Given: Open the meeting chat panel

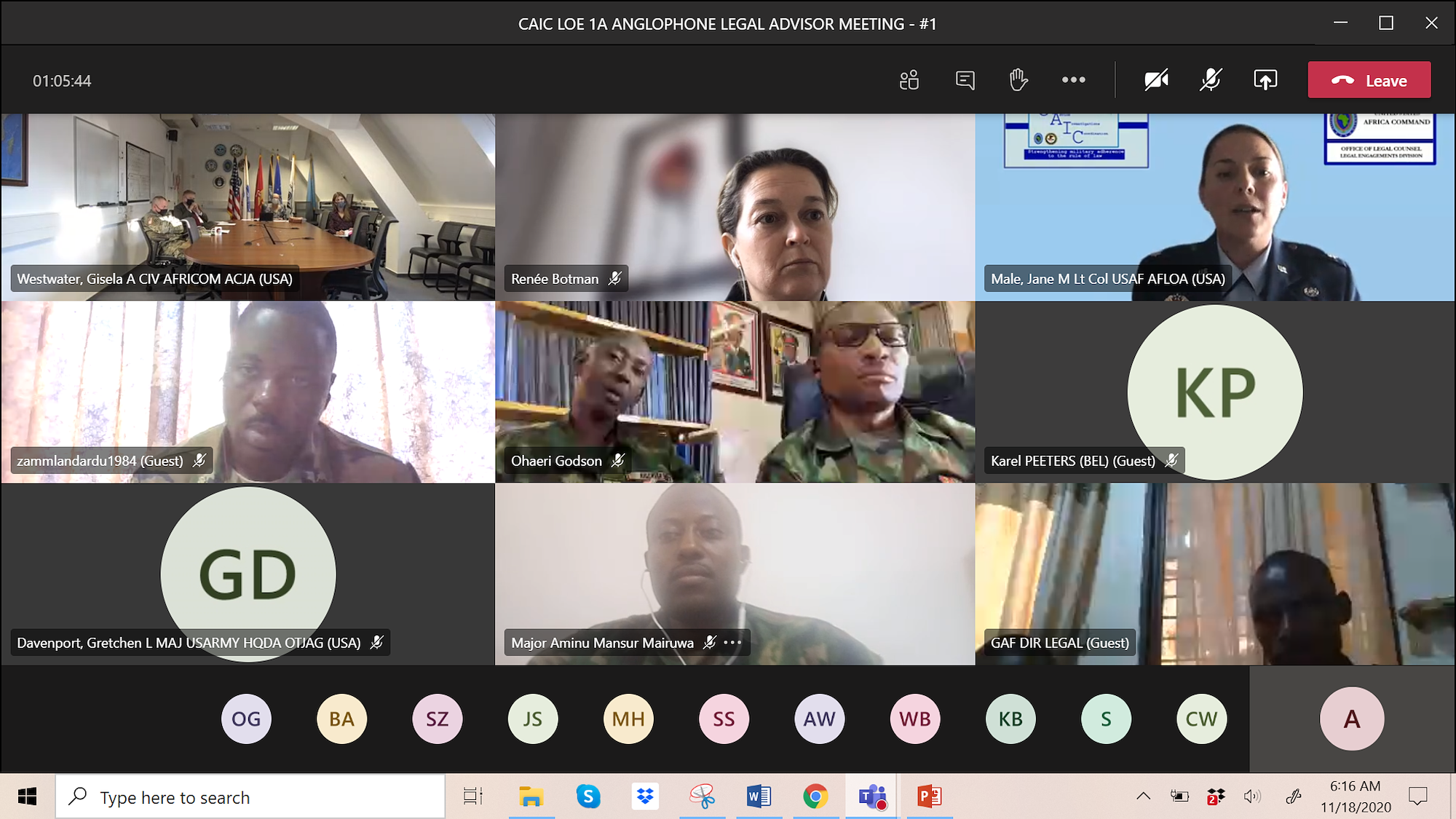Looking at the screenshot, I should pyautogui.click(x=964, y=79).
